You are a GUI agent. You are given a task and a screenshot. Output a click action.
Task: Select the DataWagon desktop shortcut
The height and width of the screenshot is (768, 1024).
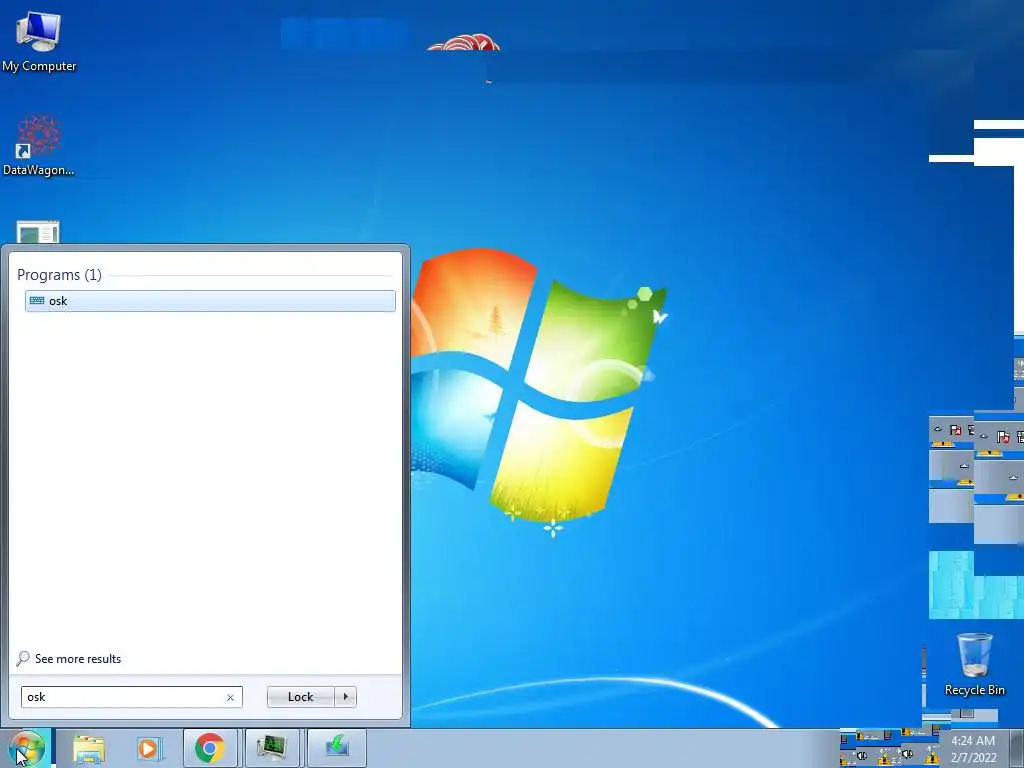tap(39, 146)
